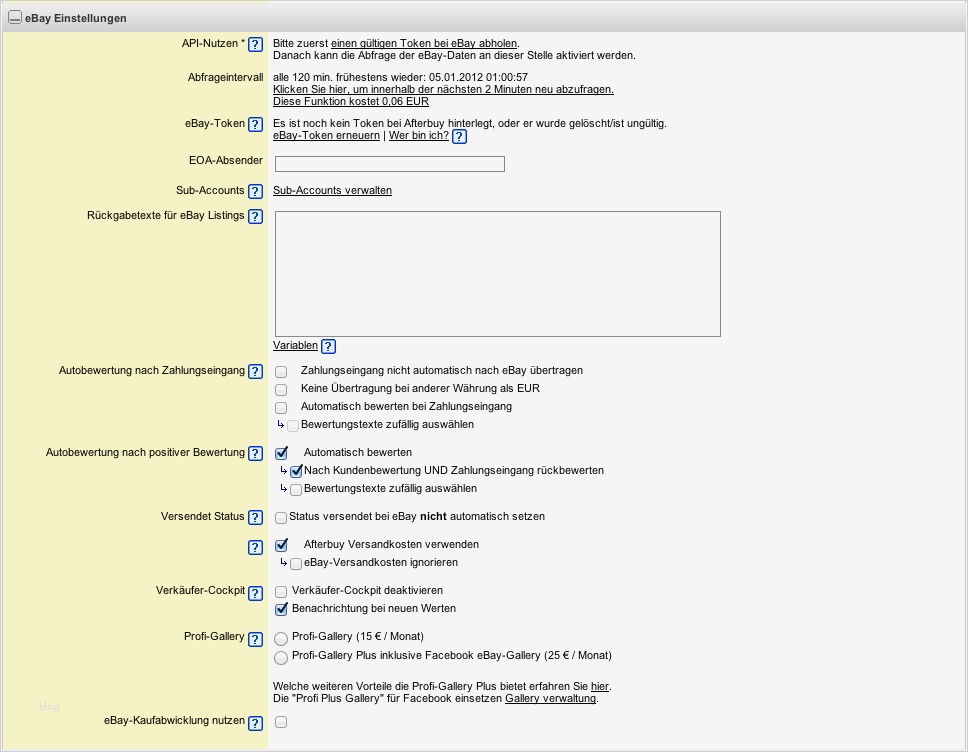Focus the EOA-Absender input field
Image resolution: width=968 pixels, height=752 pixels.
(390, 164)
